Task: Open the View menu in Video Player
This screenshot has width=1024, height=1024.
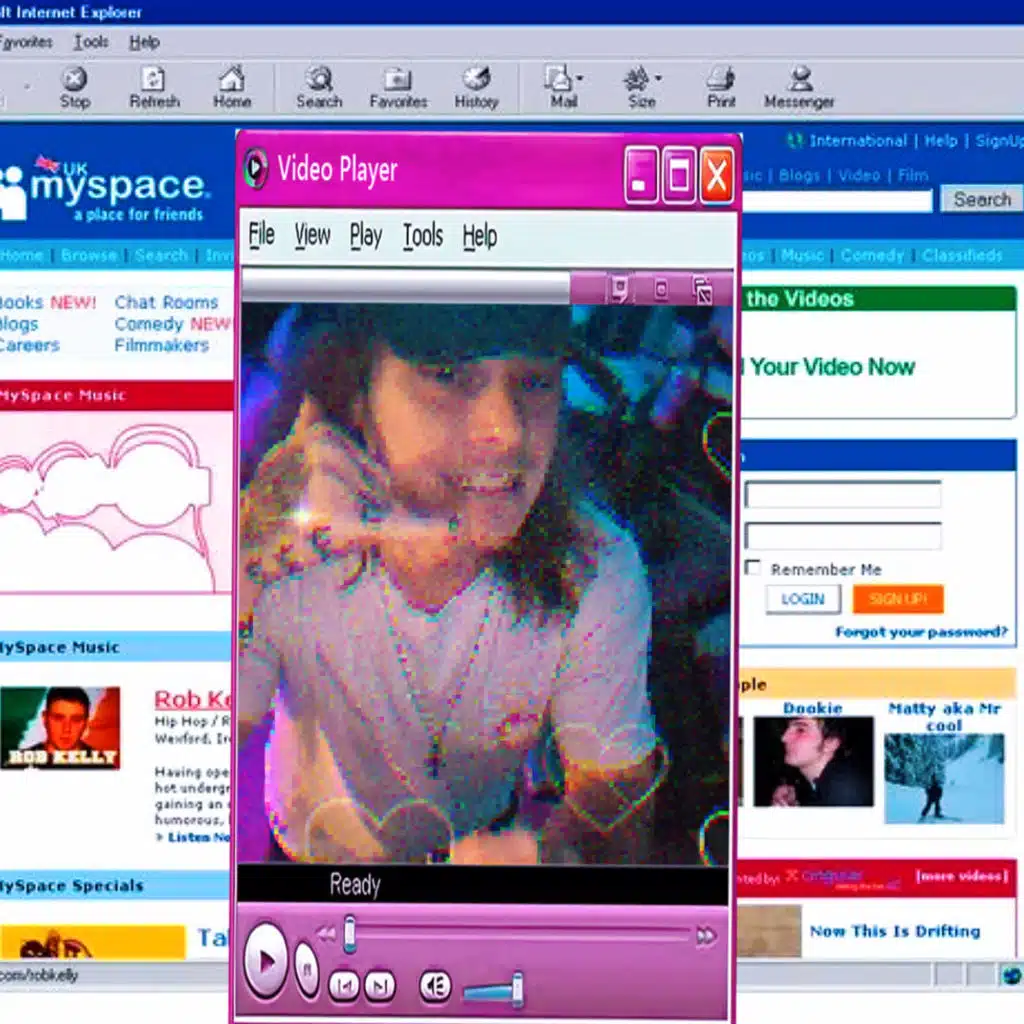Action: click(x=312, y=235)
